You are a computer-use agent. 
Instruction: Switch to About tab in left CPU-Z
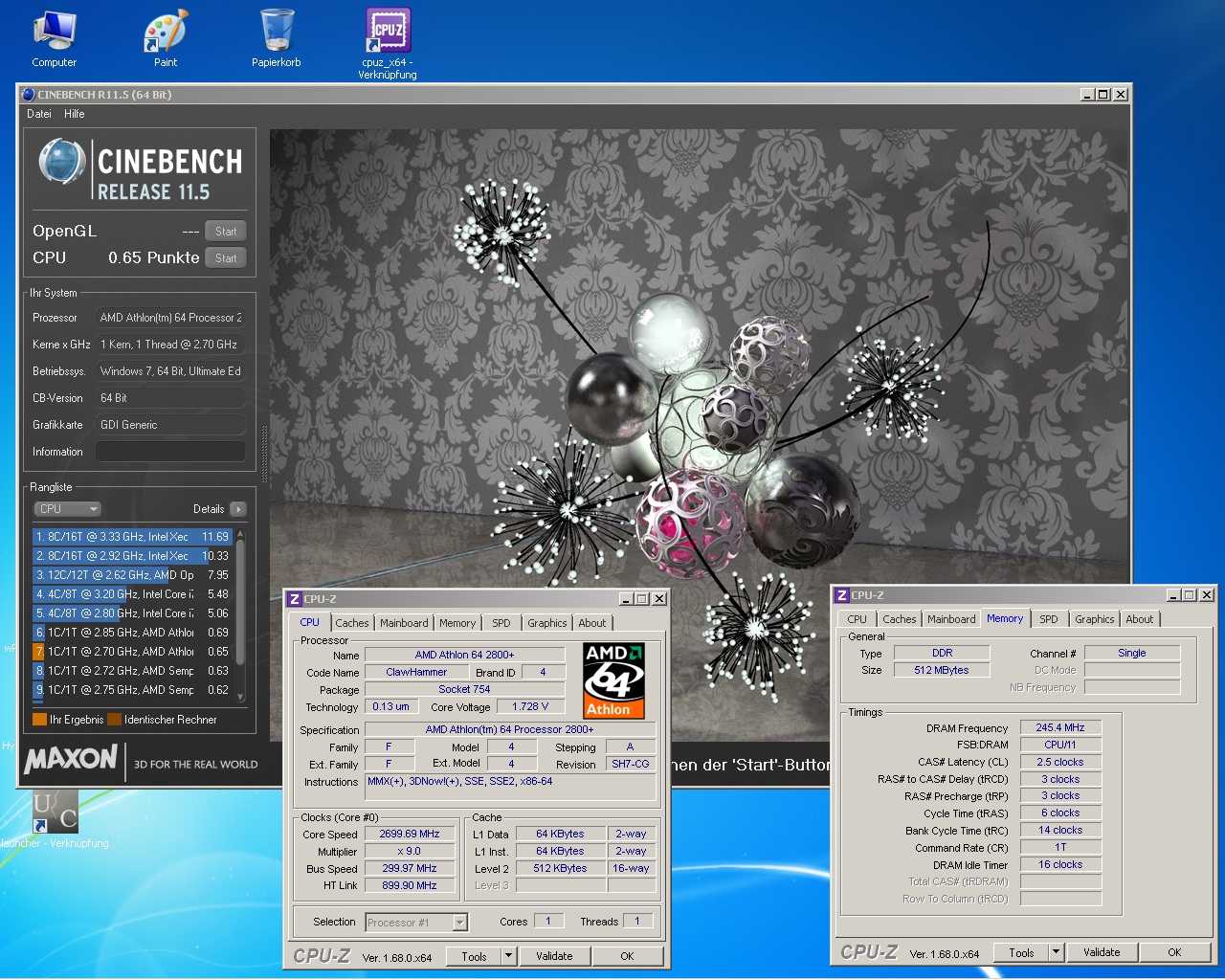point(592,623)
